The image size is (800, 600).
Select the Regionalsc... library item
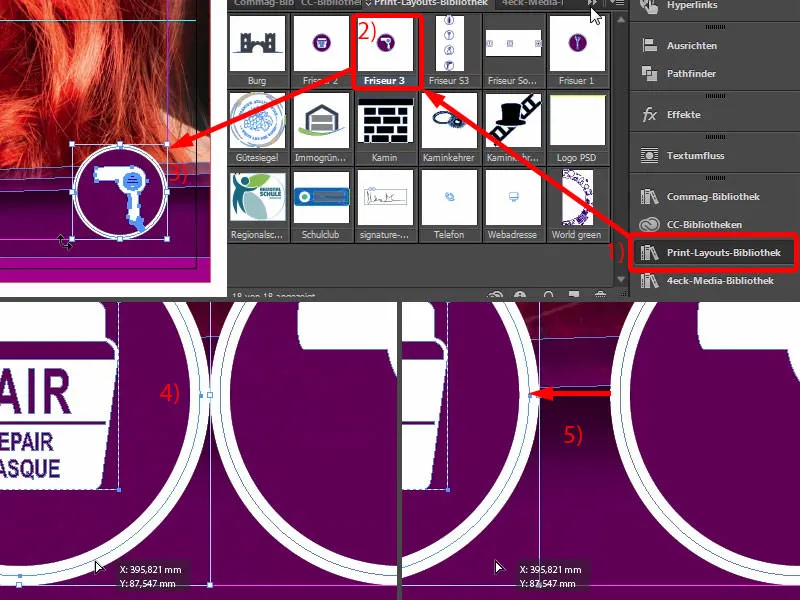pos(257,205)
